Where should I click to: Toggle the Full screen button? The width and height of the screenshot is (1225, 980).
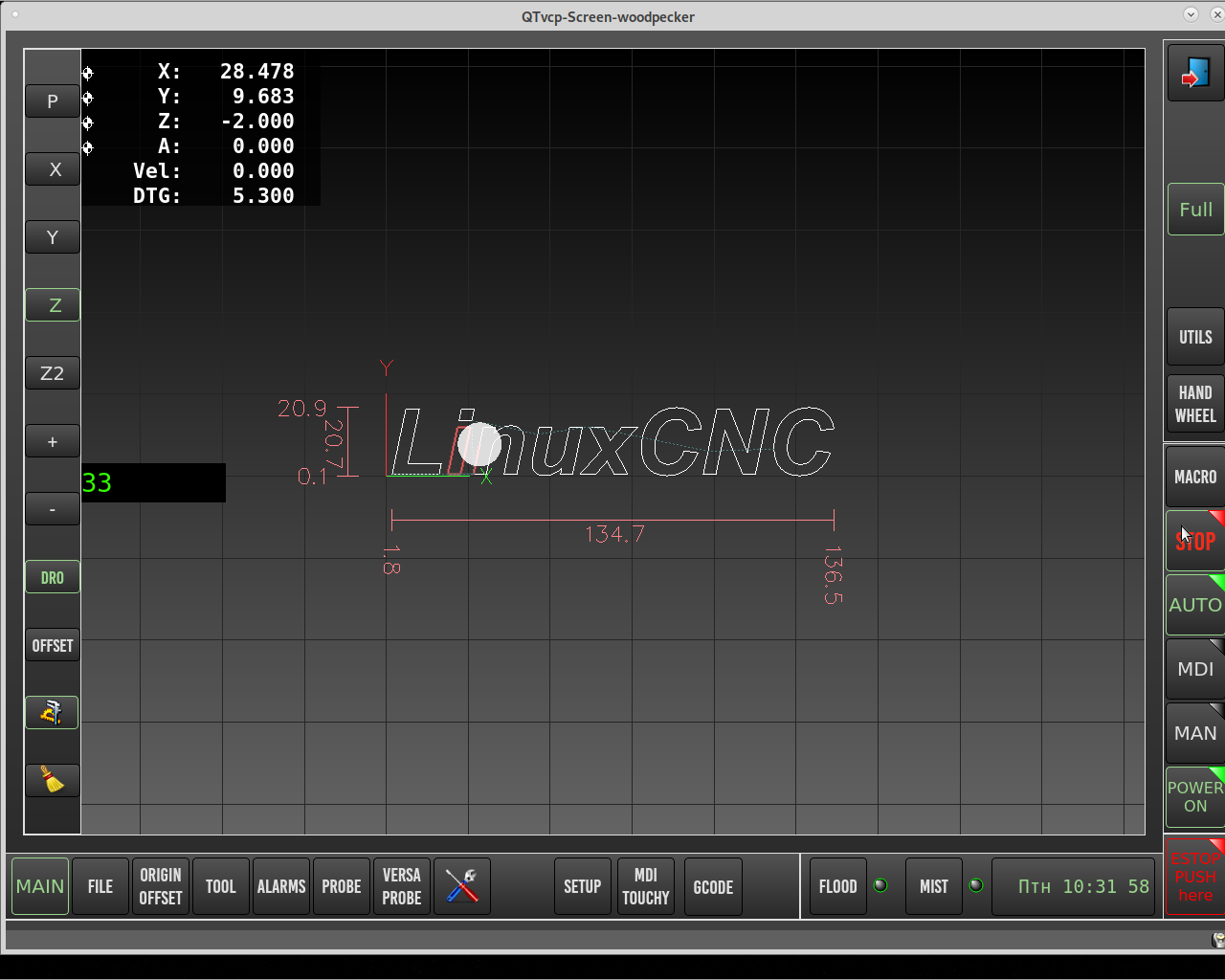pyautogui.click(x=1195, y=209)
